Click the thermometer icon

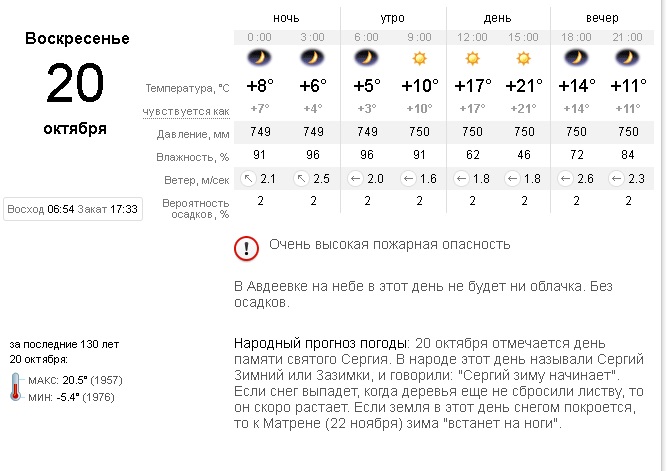coord(17,387)
